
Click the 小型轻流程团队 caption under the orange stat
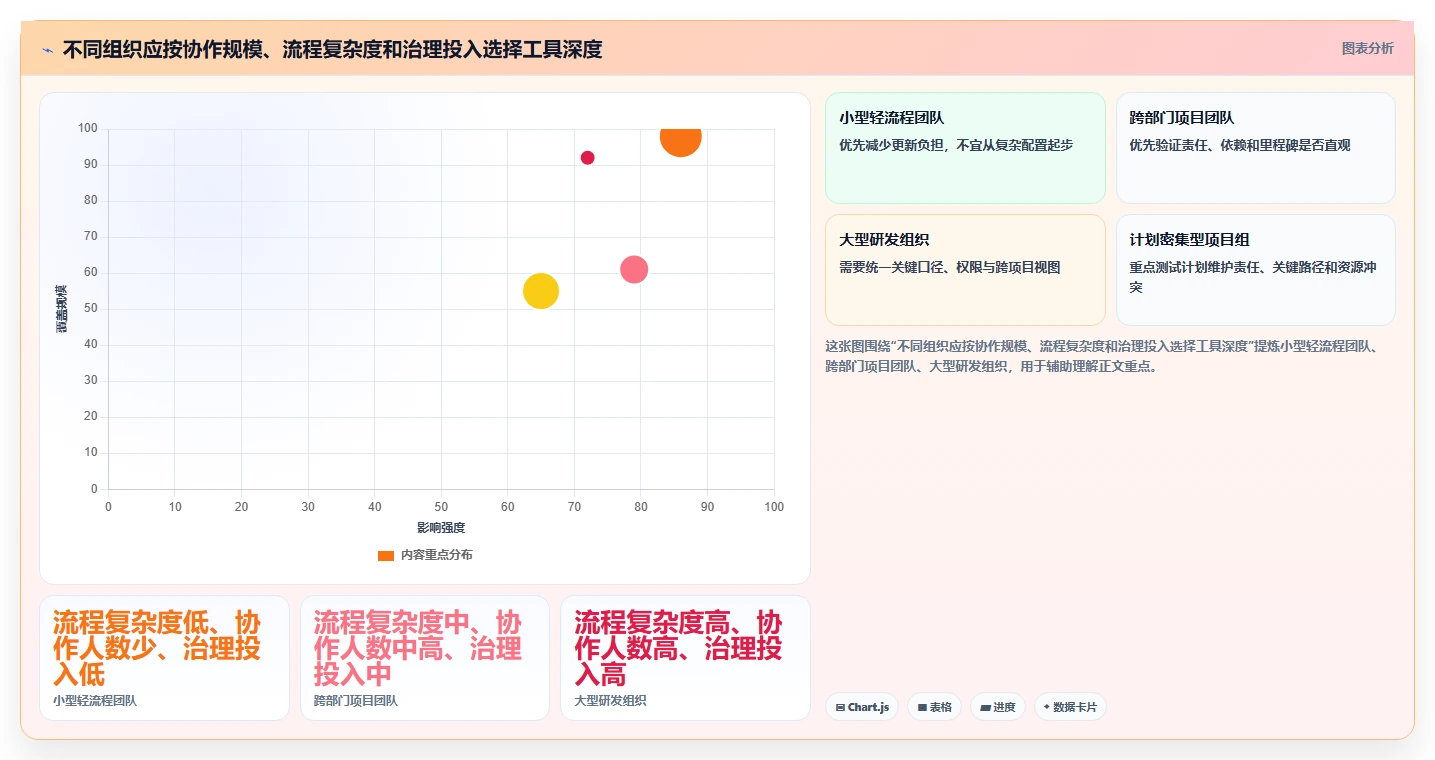click(95, 701)
